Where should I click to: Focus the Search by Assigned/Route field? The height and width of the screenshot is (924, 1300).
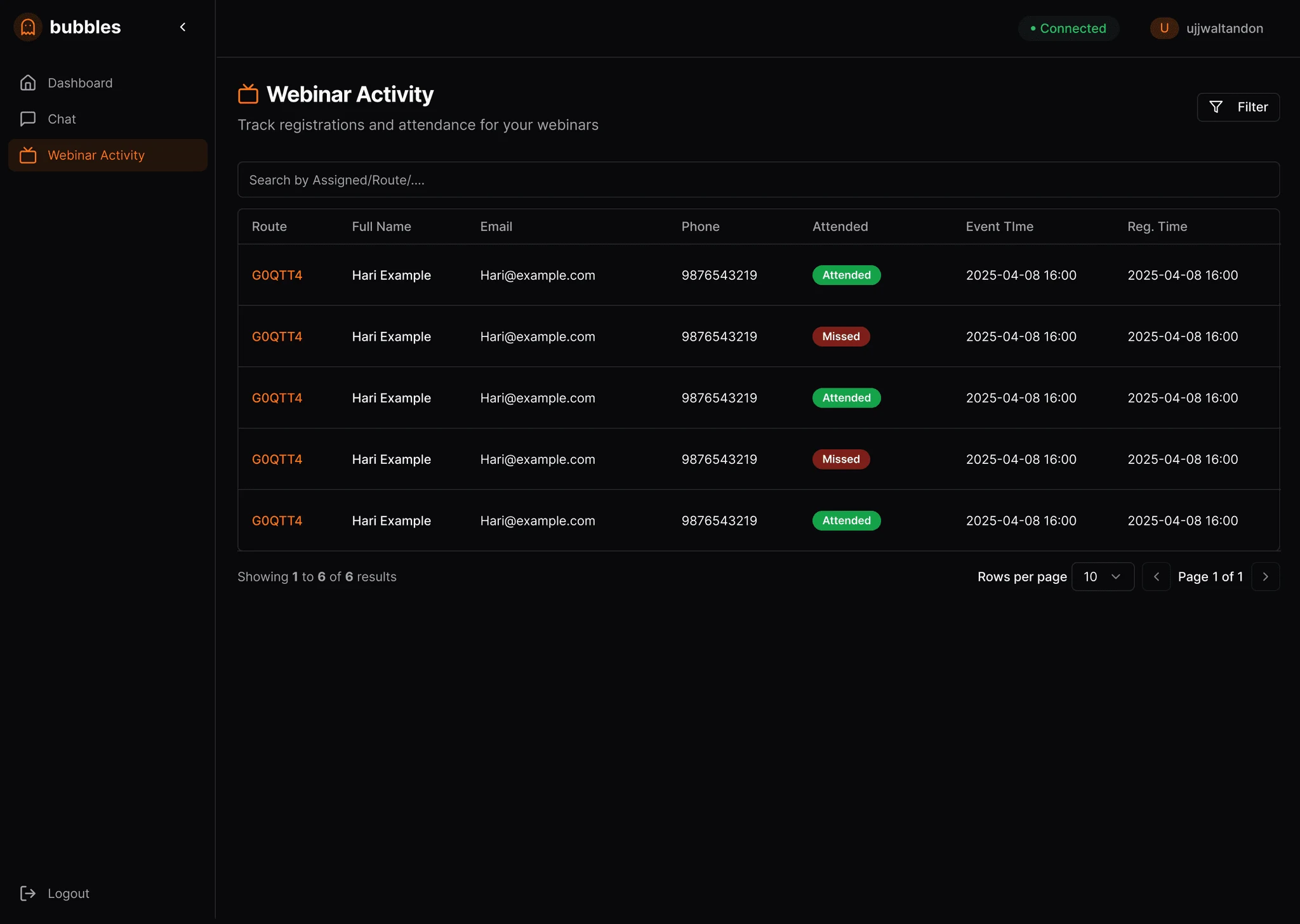point(759,180)
